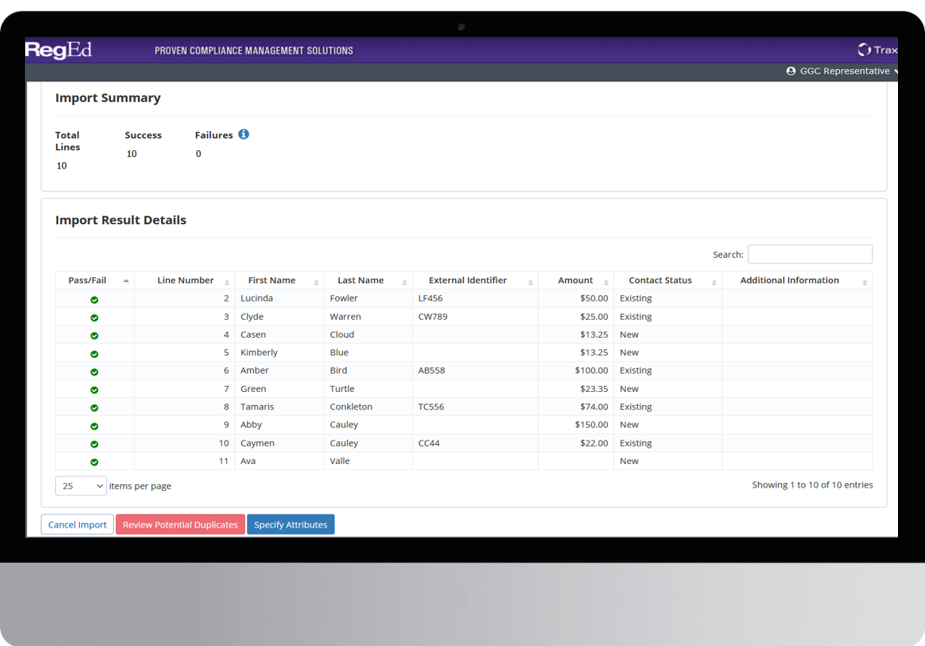
Task: Focus the Search input field
Action: point(810,254)
